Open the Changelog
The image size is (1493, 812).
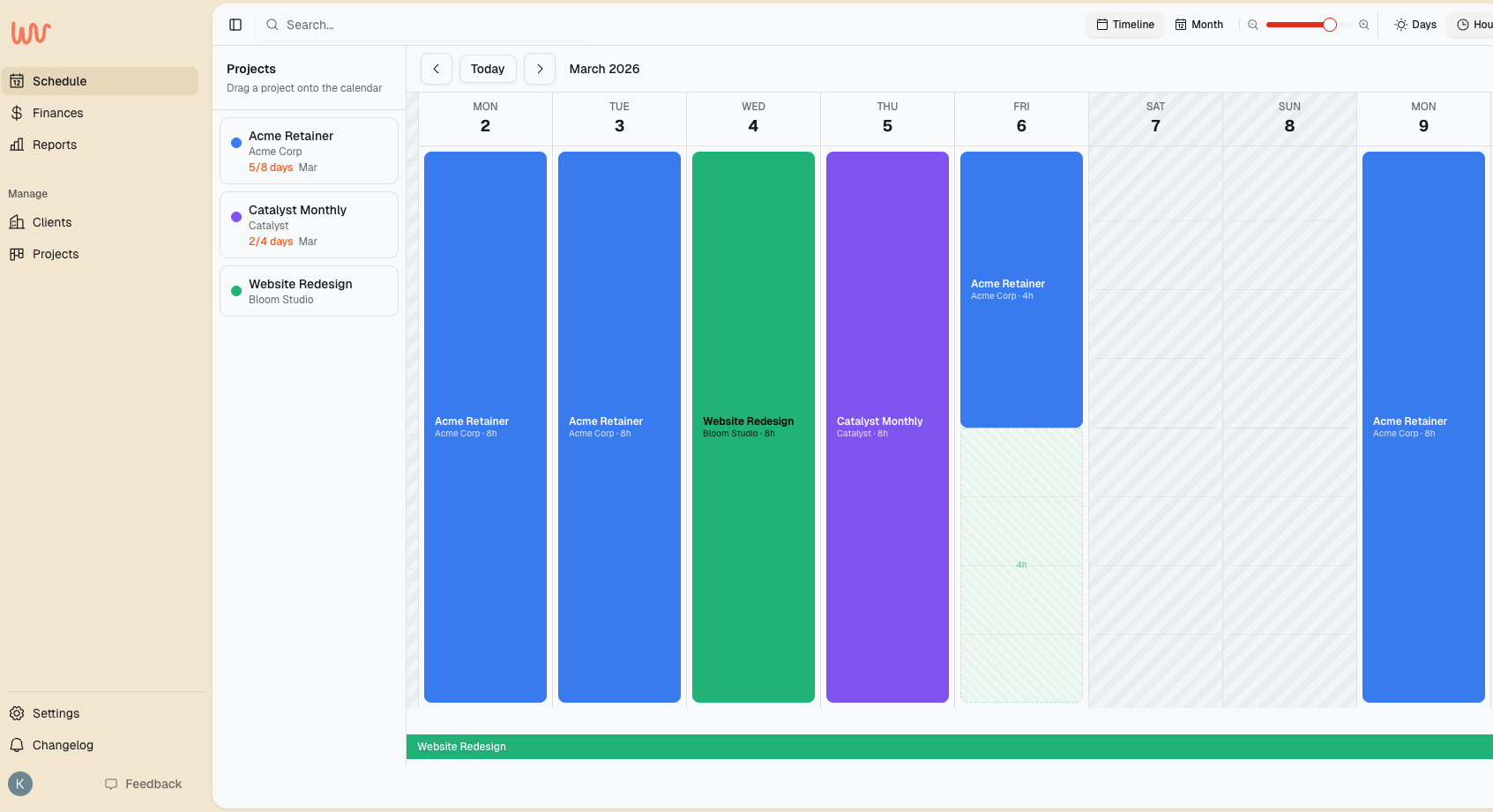(62, 745)
